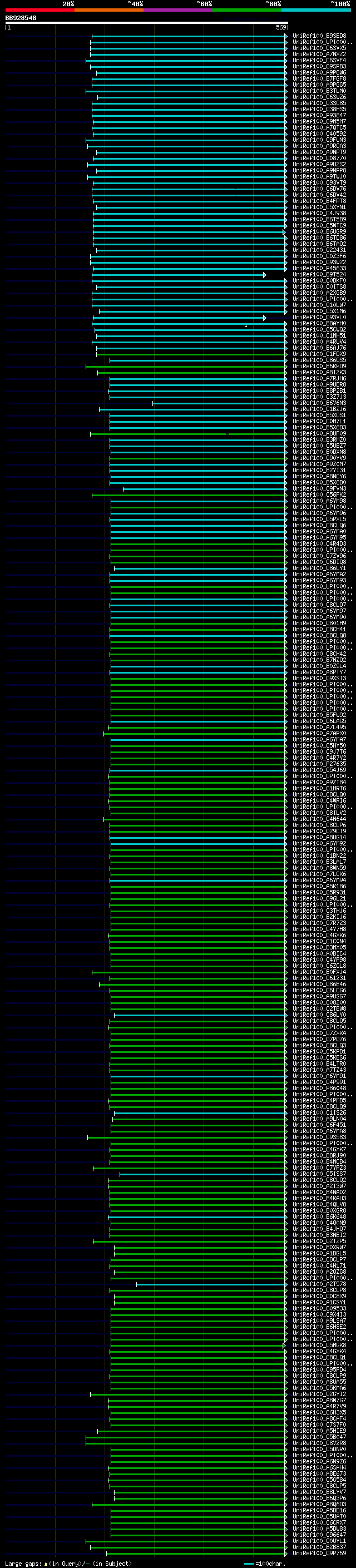Open hit UniRef100_B3TLM0
The height and width of the screenshot is (1568, 356).
(x=319, y=91)
